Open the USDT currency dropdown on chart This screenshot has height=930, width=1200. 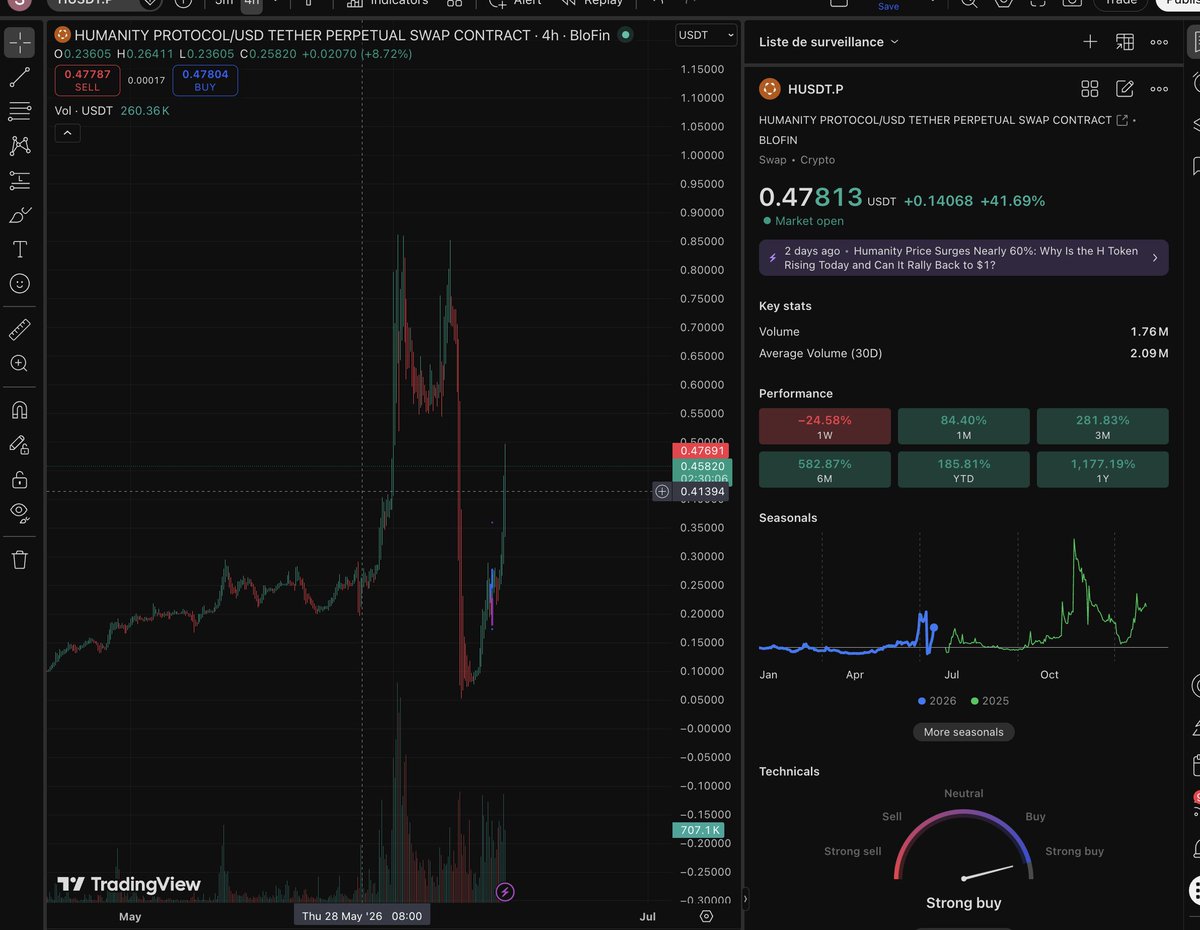706,35
